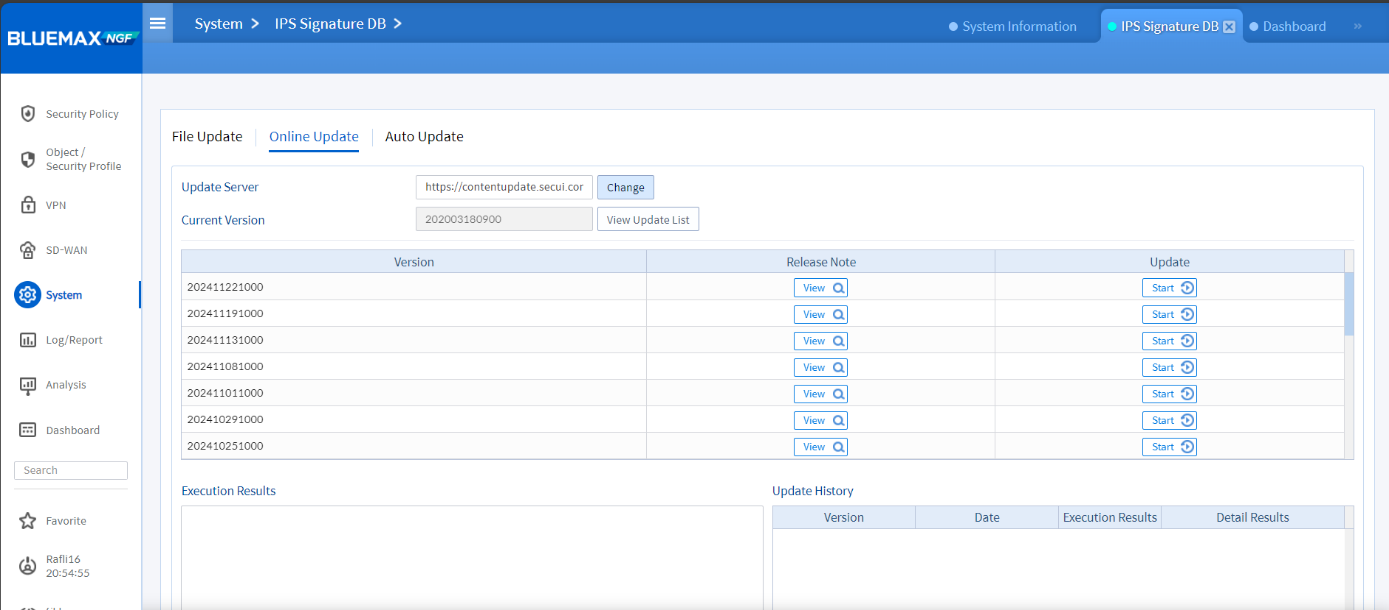Screen dimensions: 1389x610
Task: Click Update Server URL field
Action: [x=504, y=187]
